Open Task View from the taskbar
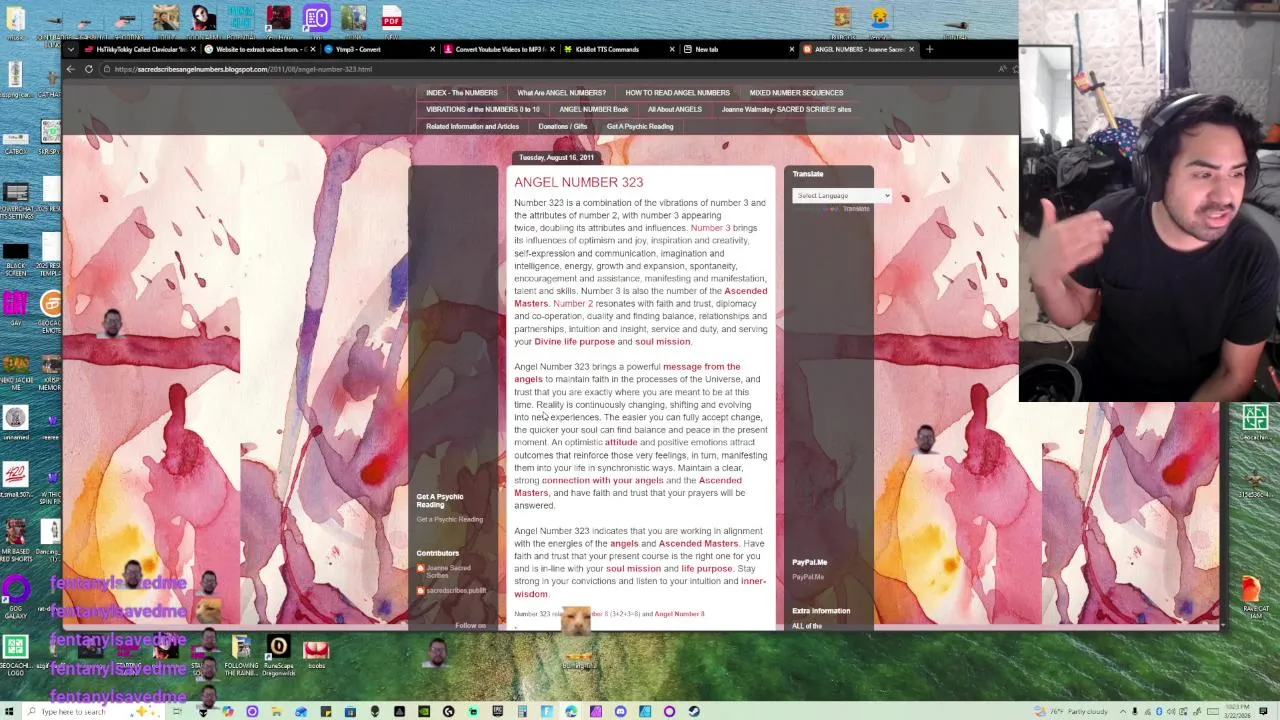This screenshot has height=720, width=1280. (177, 711)
